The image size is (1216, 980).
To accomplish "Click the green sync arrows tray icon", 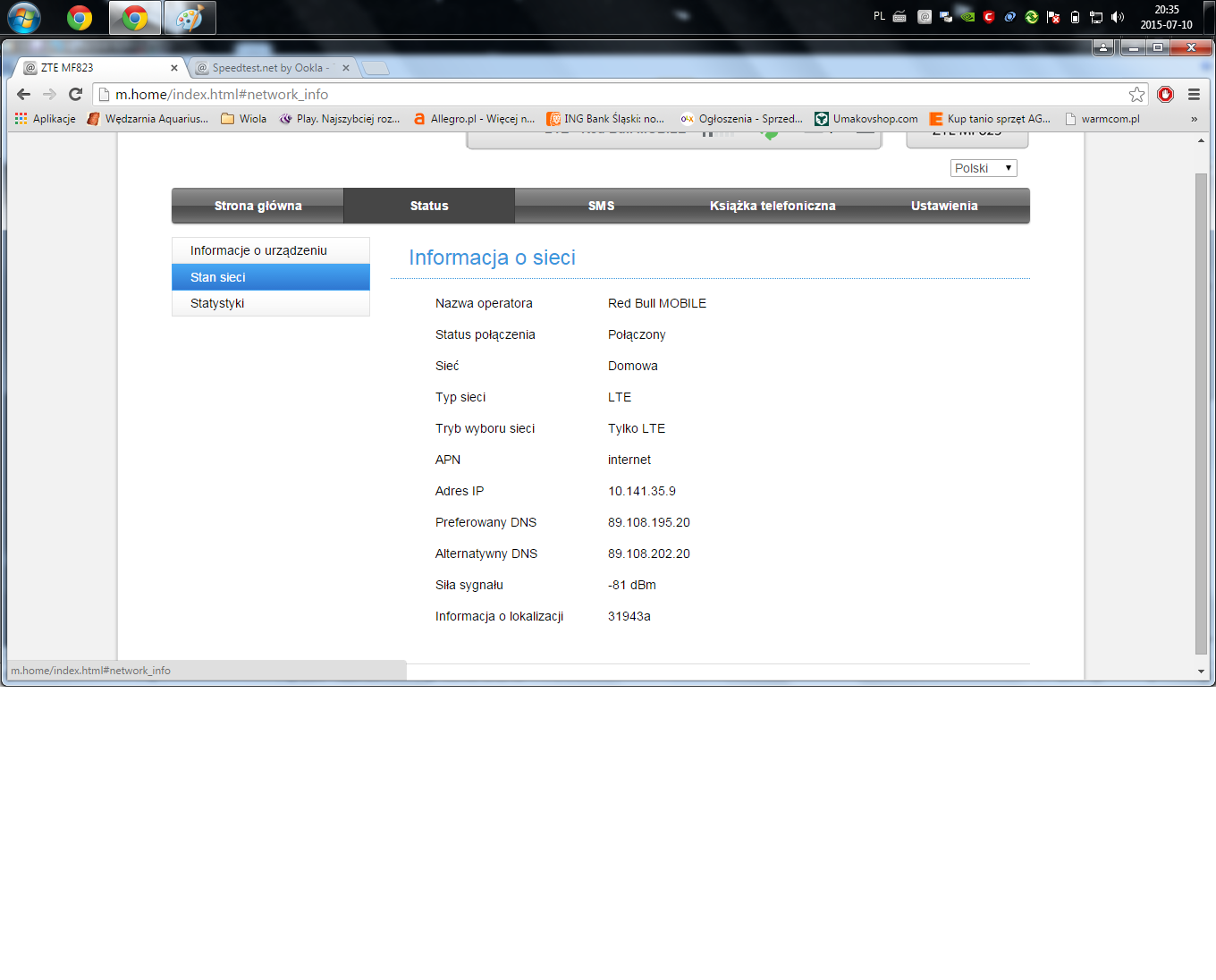I will [1032, 17].
